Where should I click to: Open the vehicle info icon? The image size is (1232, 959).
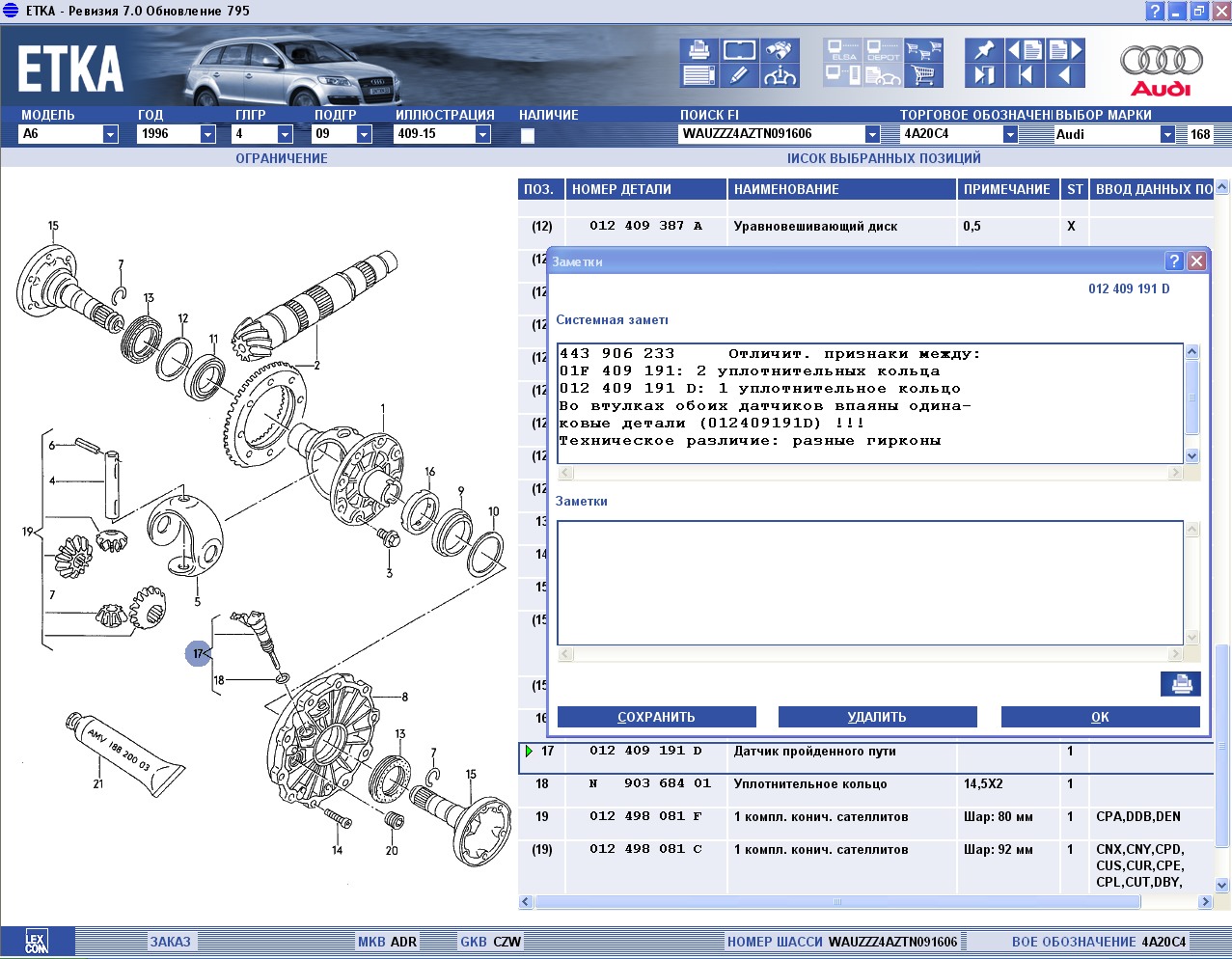(x=780, y=75)
